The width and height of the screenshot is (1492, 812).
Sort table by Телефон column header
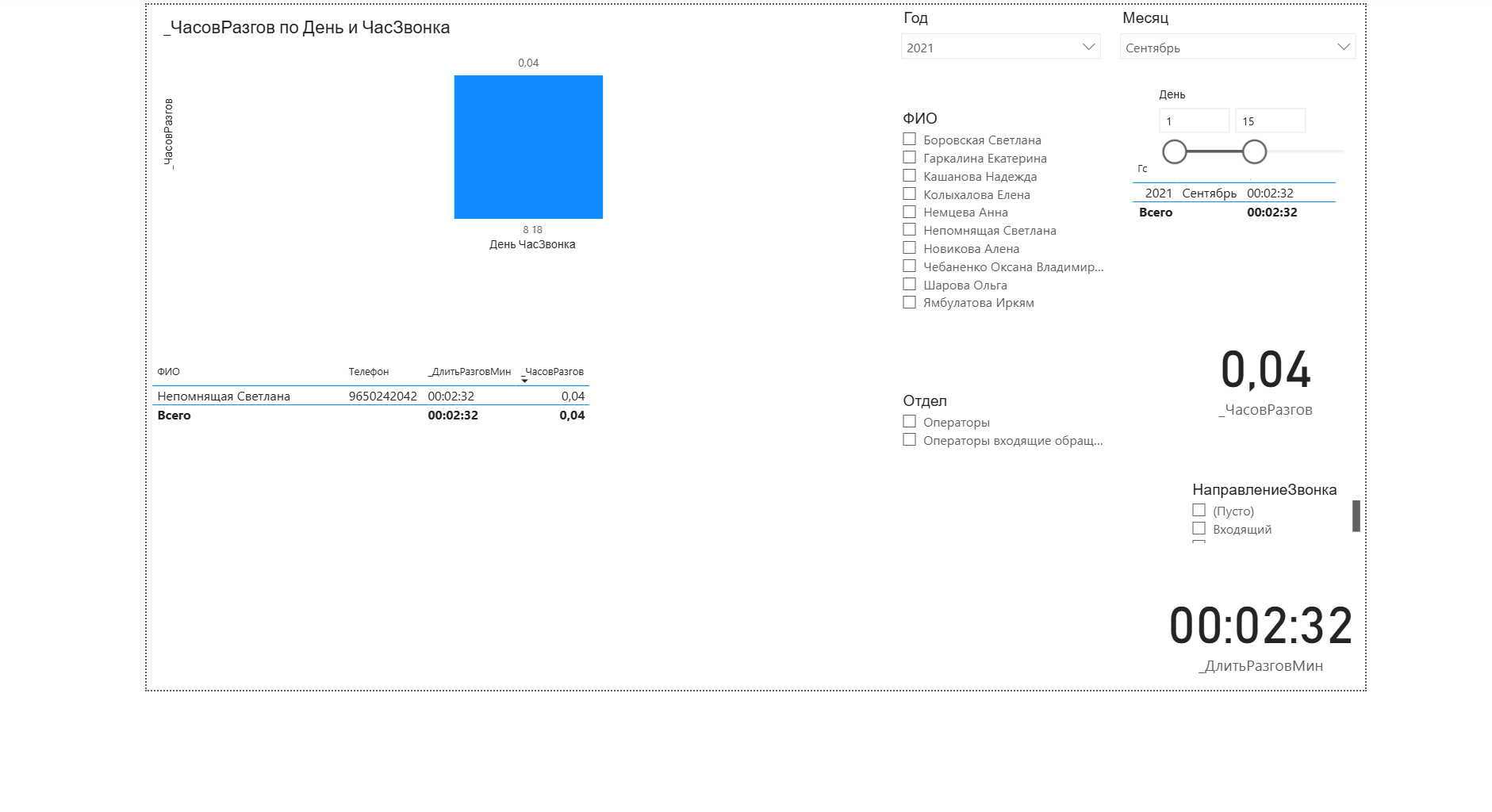pos(369,371)
